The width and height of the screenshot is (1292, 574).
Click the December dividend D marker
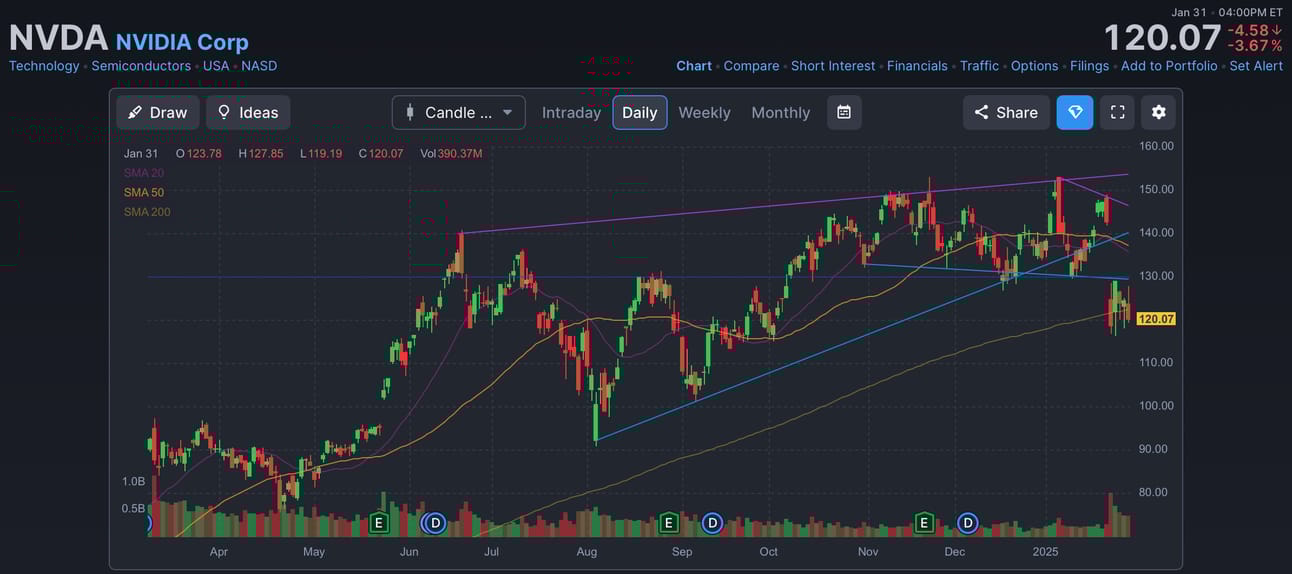pos(967,522)
